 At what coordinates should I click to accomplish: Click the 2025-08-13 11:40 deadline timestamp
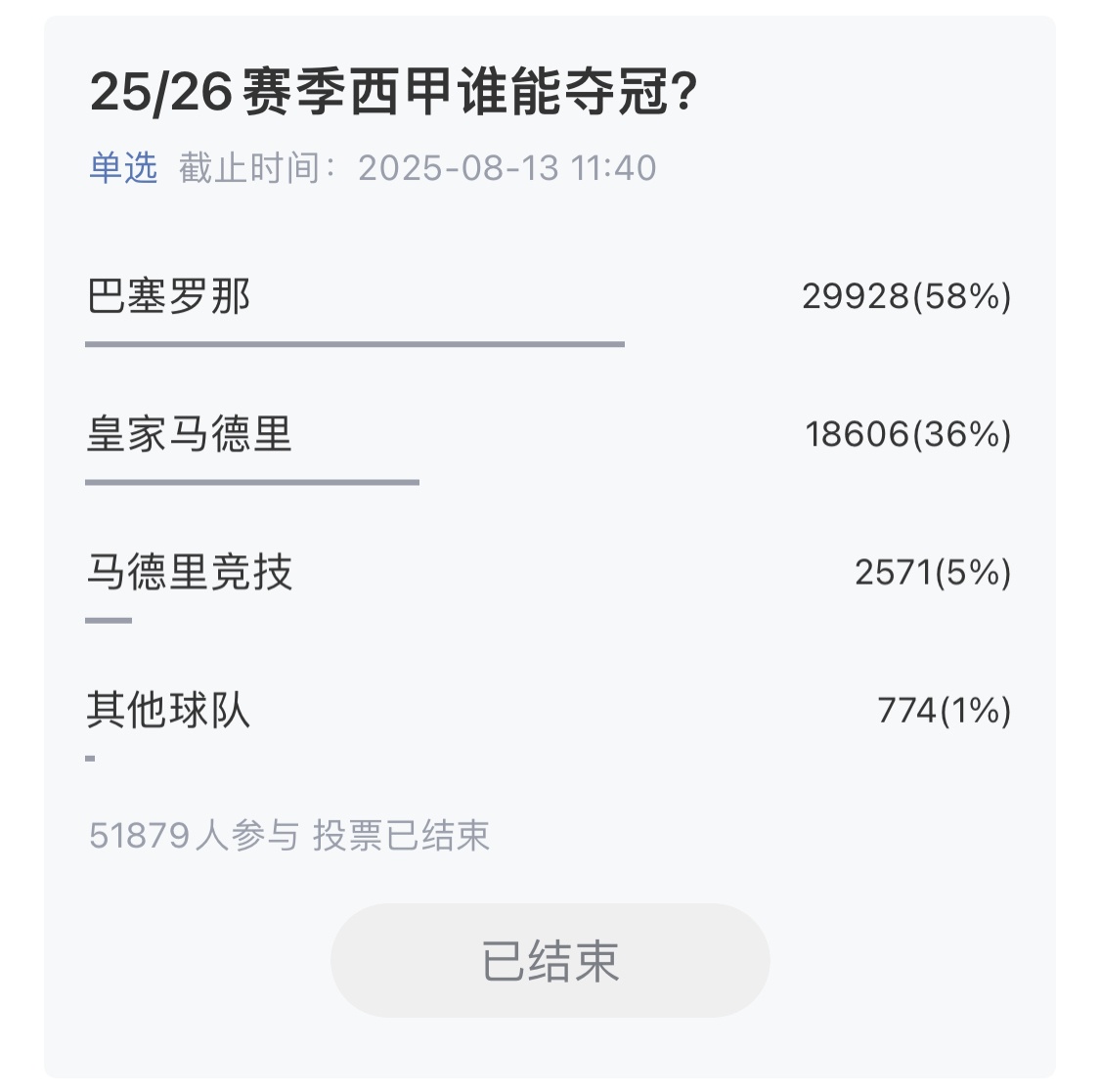coord(506,168)
